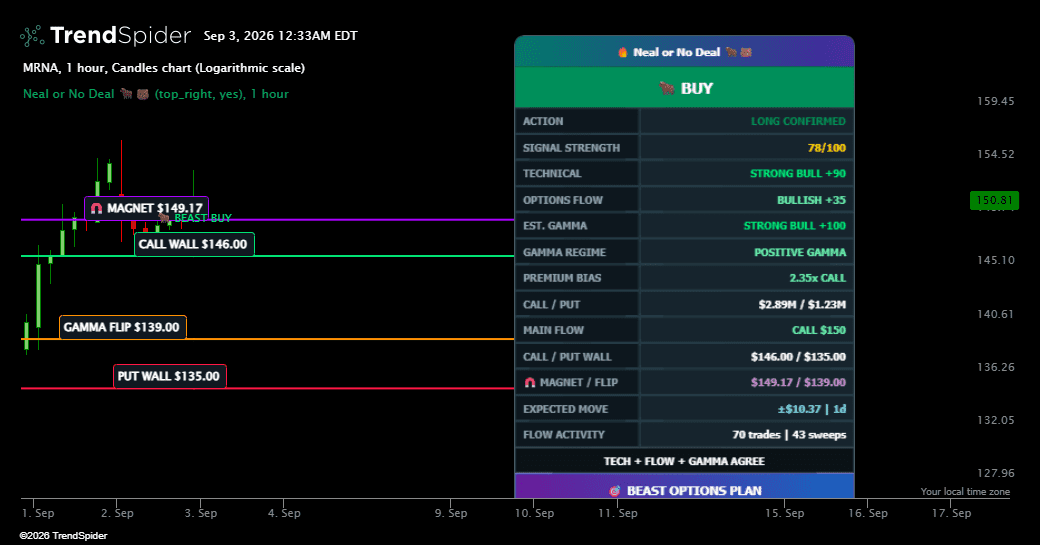Click the '78/100' signal strength value
Screen dimensions: 1040x545
(826, 148)
